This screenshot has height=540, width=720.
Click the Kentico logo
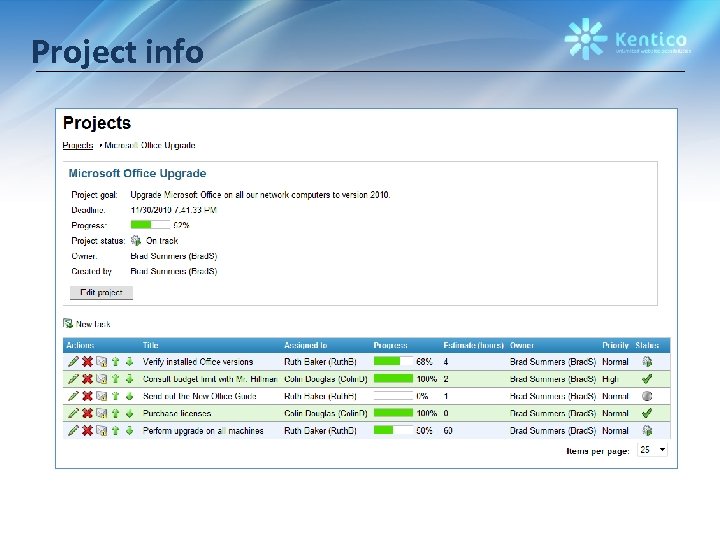[627, 39]
